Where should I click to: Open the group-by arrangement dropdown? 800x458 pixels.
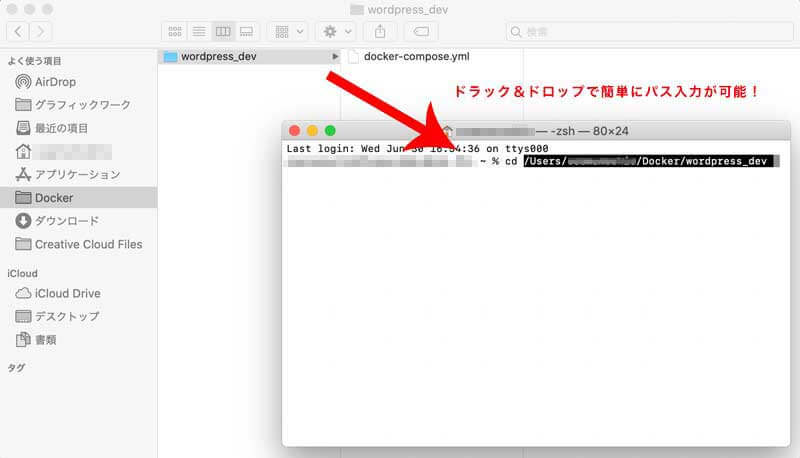point(288,31)
